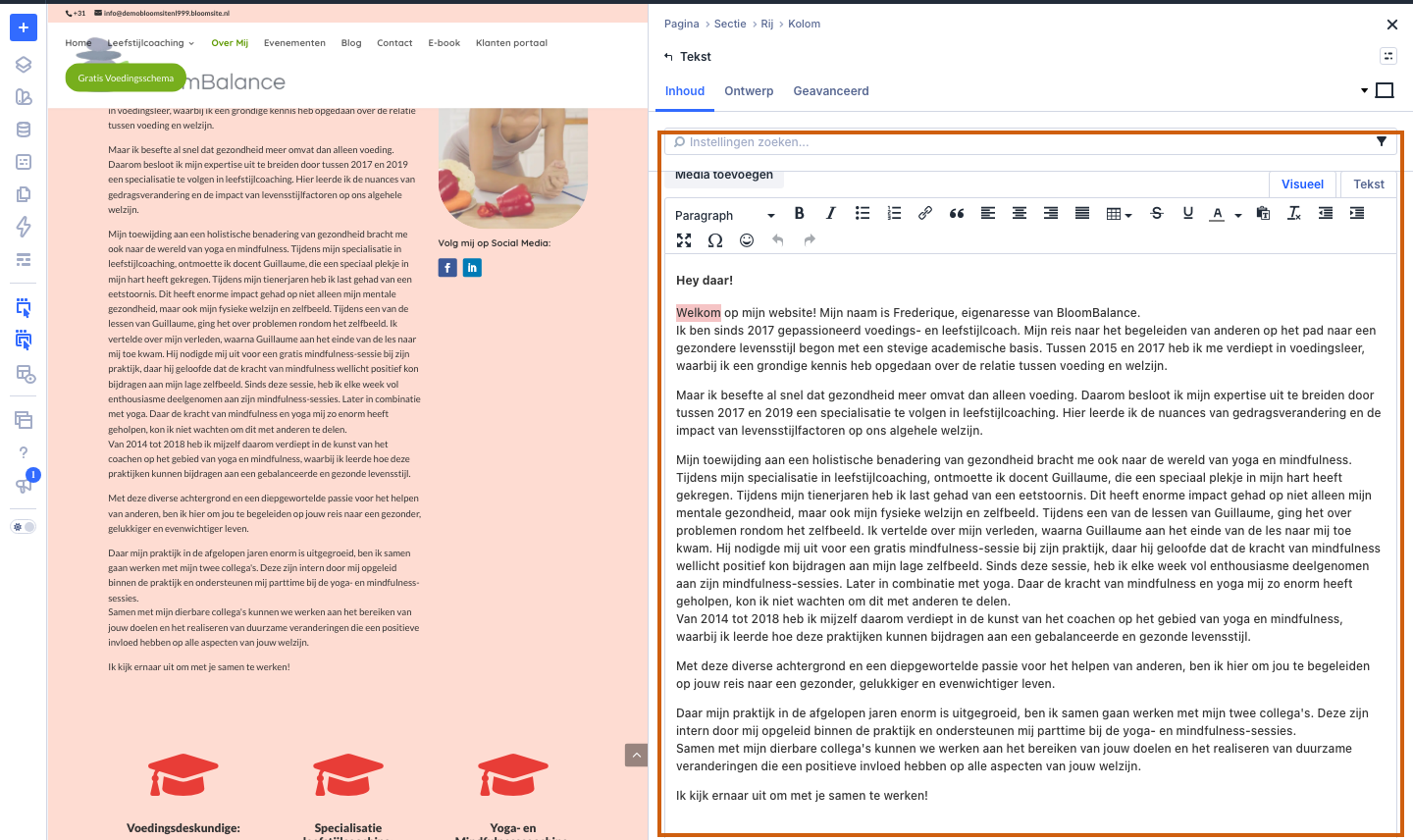Close the Tekst settings panel
This screenshot has height=840, width=1413.
click(x=1391, y=25)
